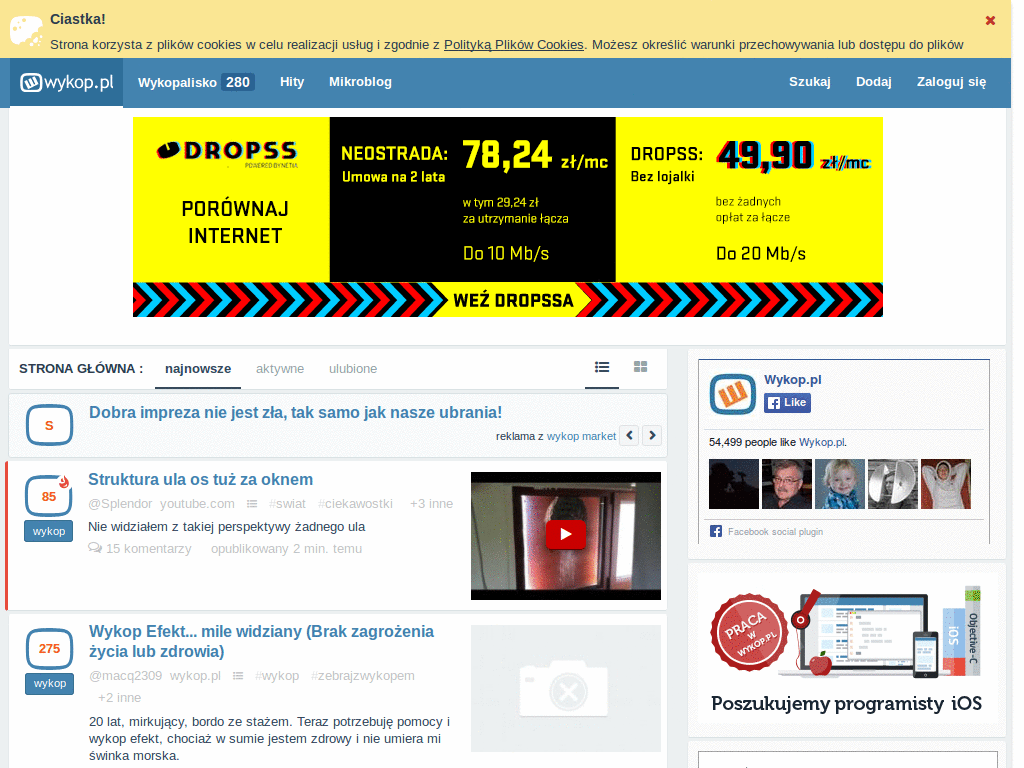1024x768 pixels.
Task: Go to Mikroblog
Action: pyautogui.click(x=360, y=82)
